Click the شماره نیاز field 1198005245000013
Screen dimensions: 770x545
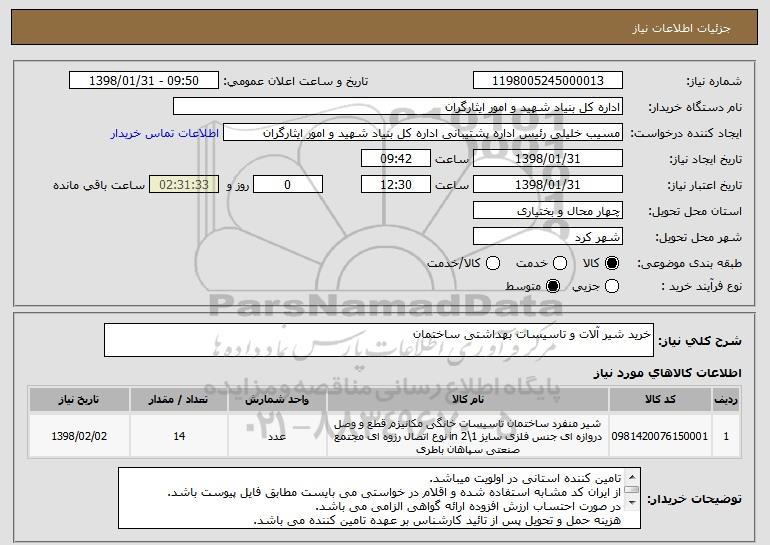[548, 81]
